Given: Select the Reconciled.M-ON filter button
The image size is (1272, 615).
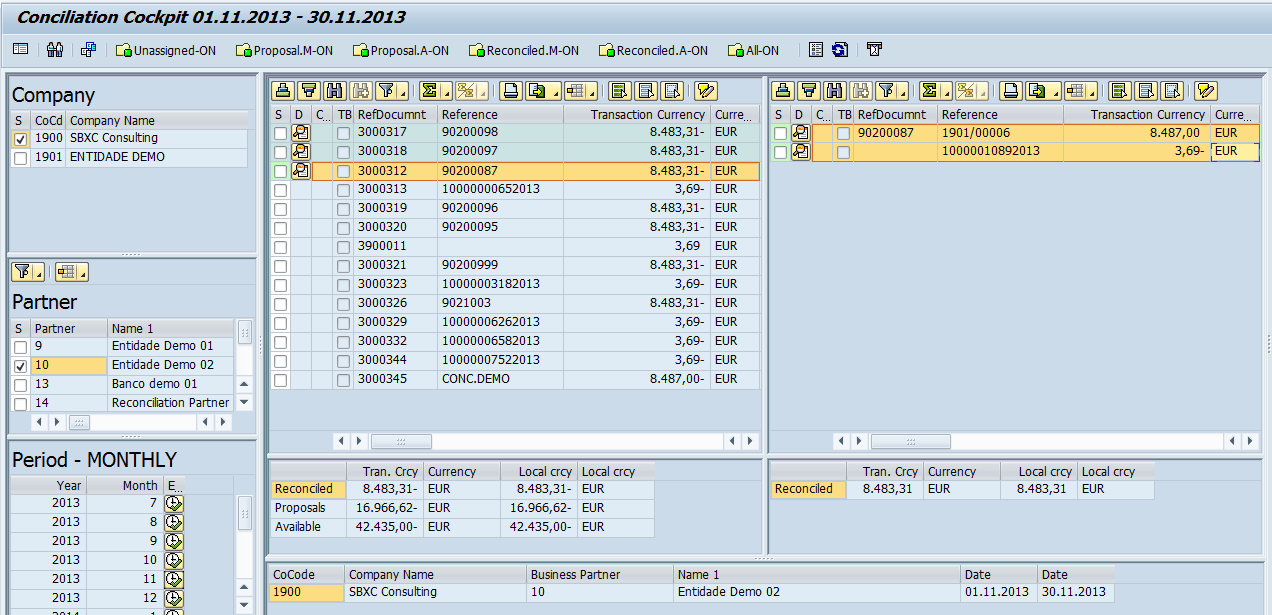Looking at the screenshot, I should pos(523,50).
